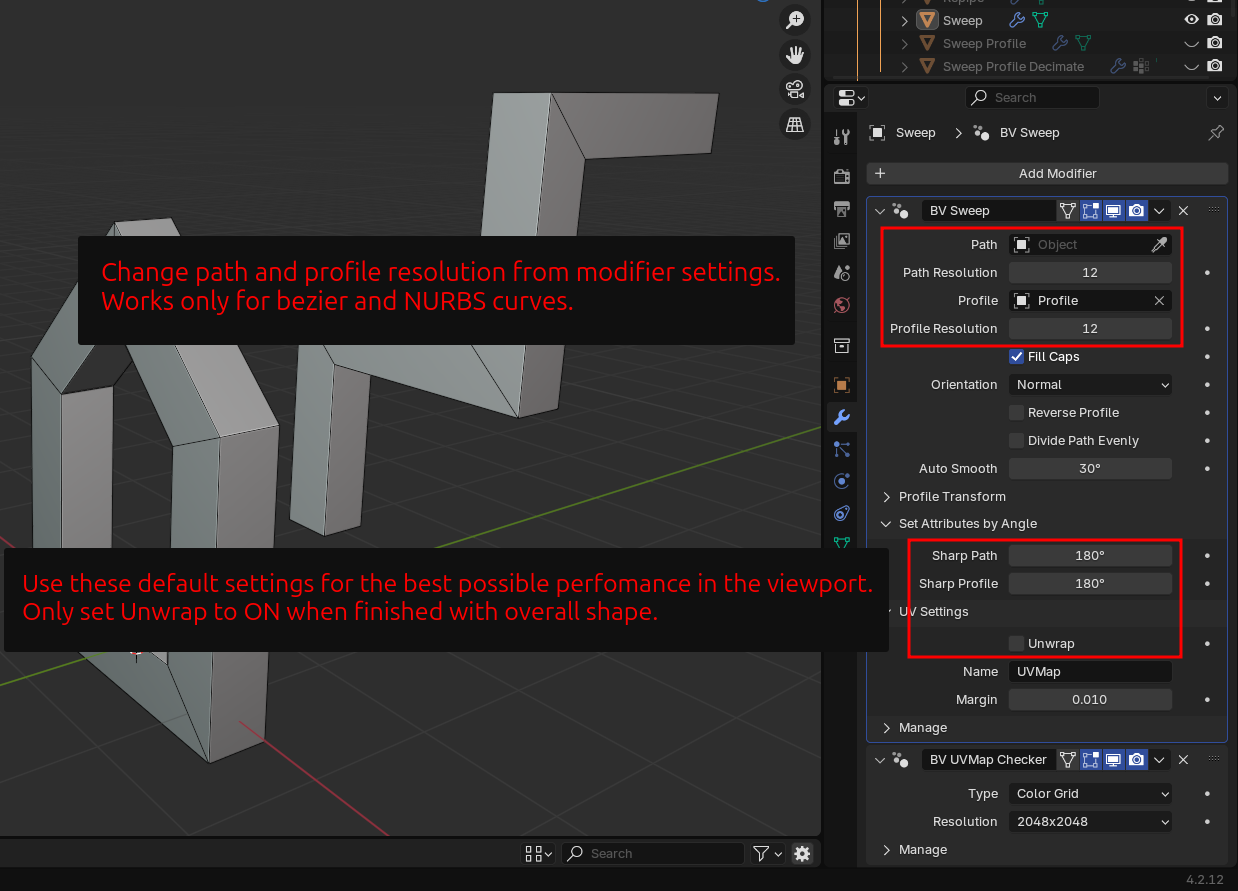Enable the Reverse Profile checkbox
Image resolution: width=1238 pixels, height=891 pixels.
(1016, 413)
